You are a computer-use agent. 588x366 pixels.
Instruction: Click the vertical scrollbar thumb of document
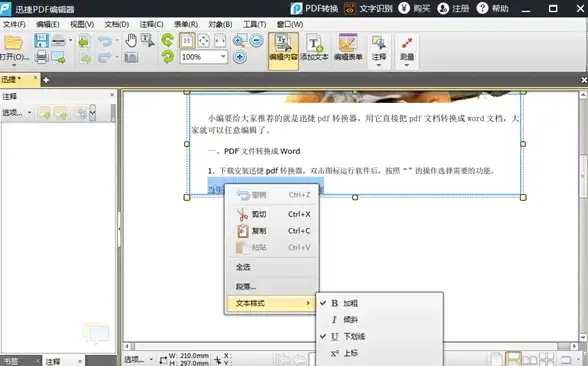tap(583, 176)
